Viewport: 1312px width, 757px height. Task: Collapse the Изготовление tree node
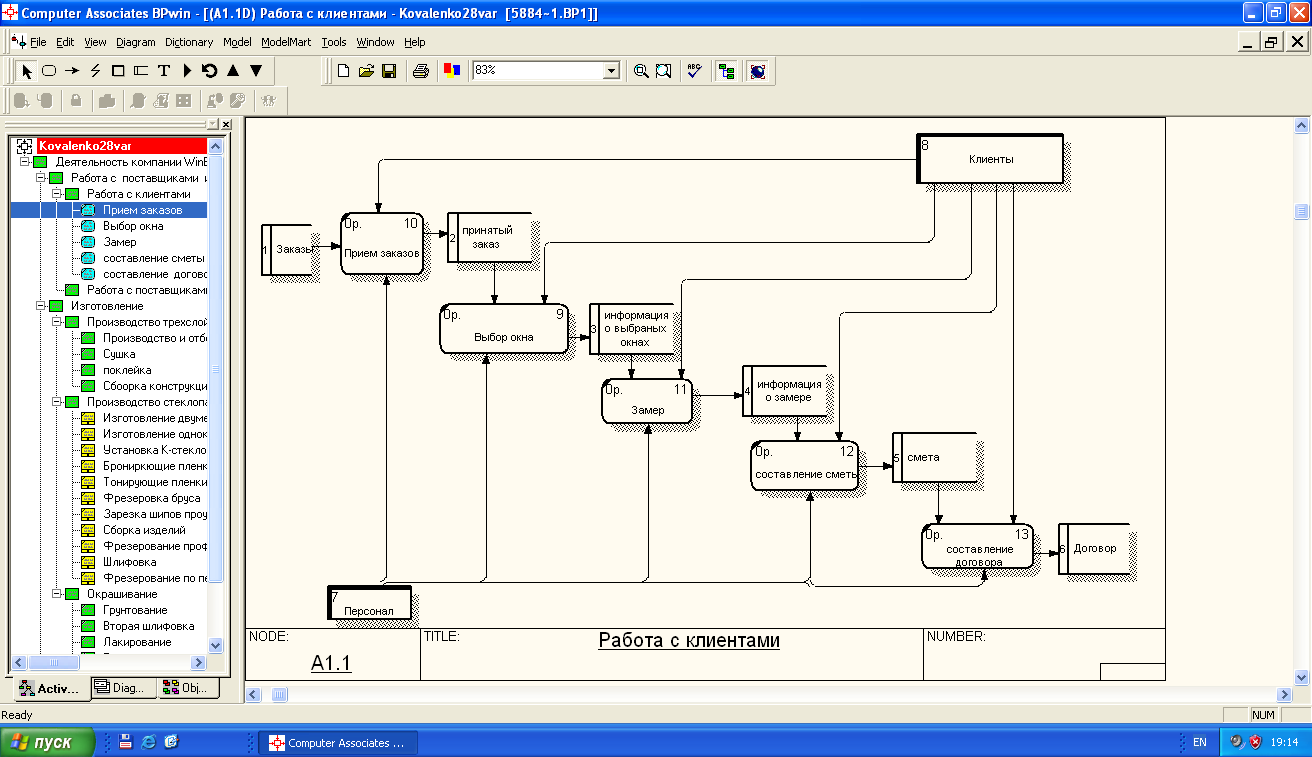pyautogui.click(x=41, y=306)
